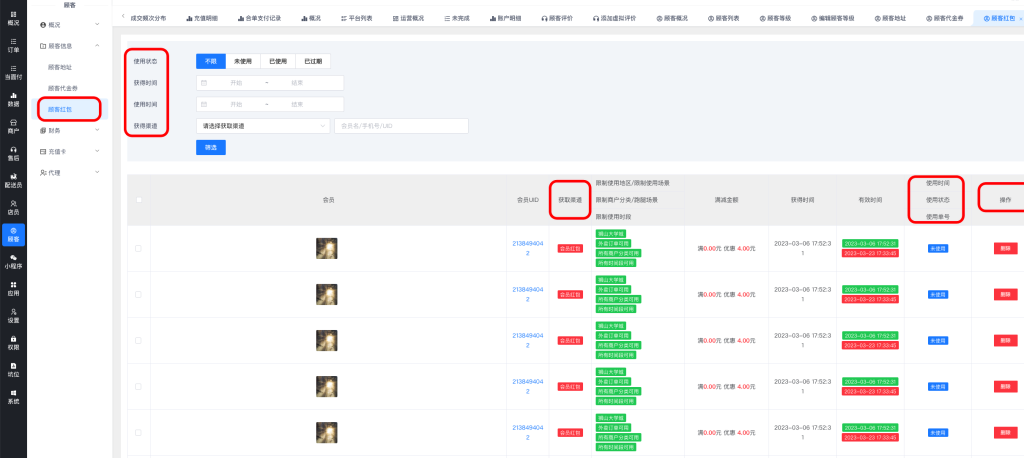The height and width of the screenshot is (458, 1024).
Task: Go to 售后 (After-sales) sidebar icon
Action: 13,153
